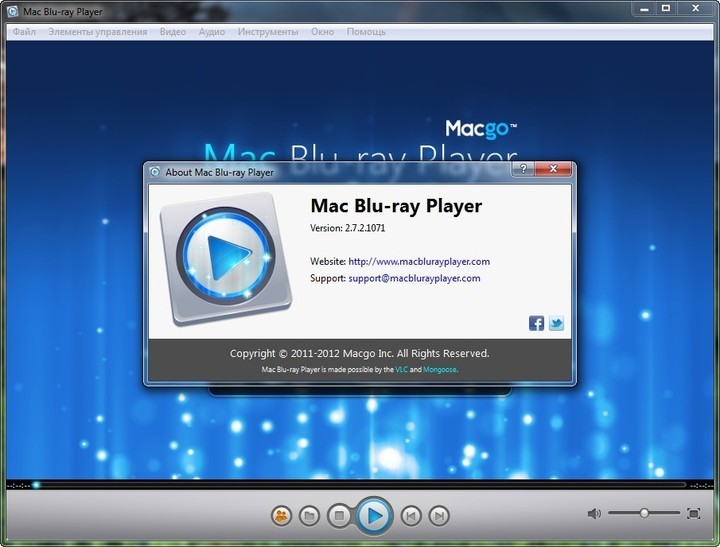The image size is (720, 547).
Task: Open the macblurayplayer.com website link
Action: 419,261
